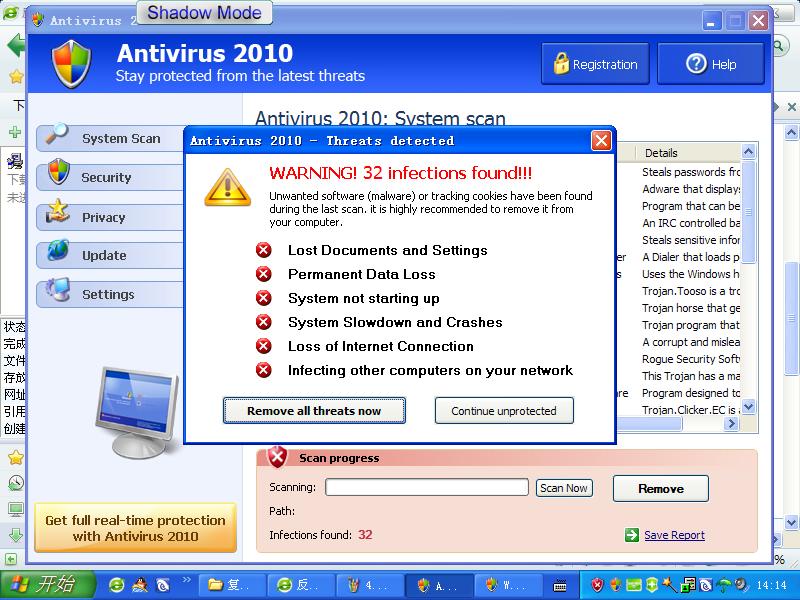Select 'An IRC controlled' row

tap(690, 223)
